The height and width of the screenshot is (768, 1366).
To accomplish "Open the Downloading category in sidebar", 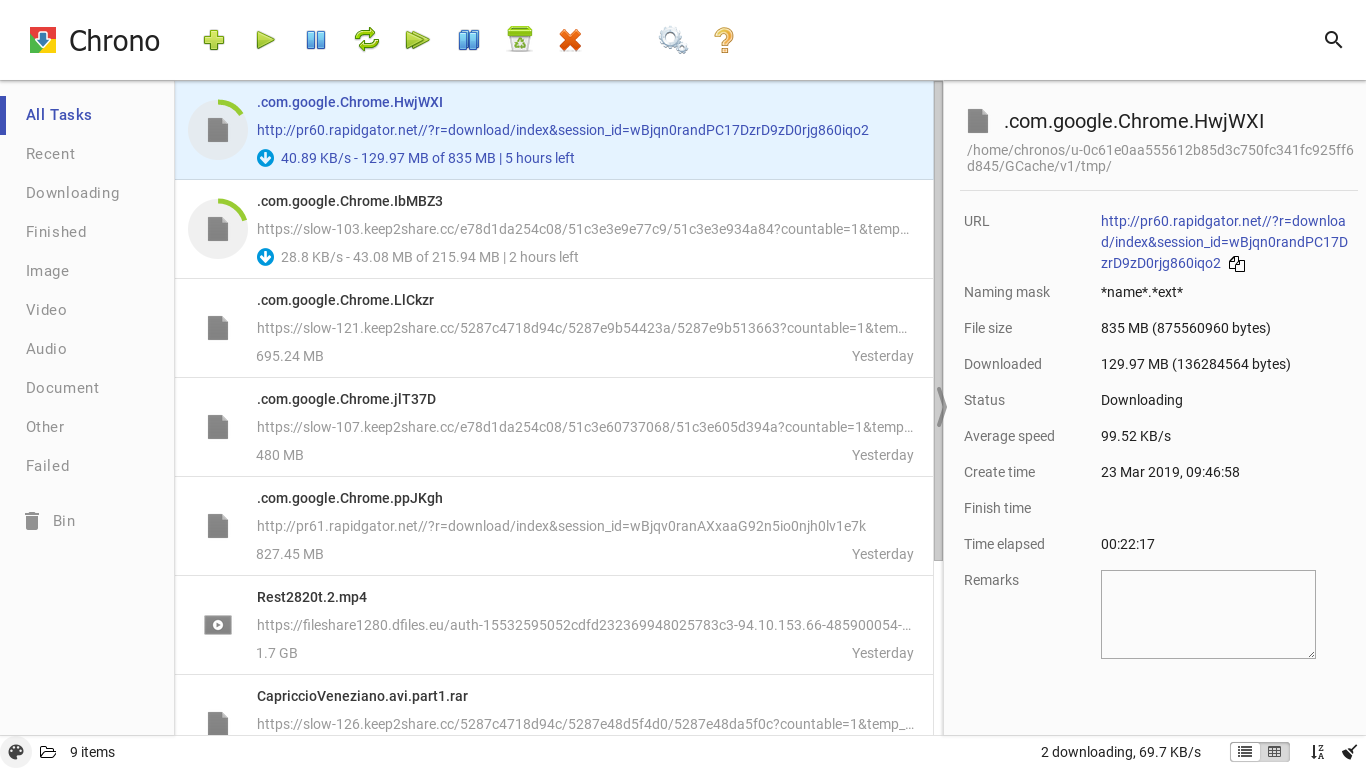I will 73,193.
